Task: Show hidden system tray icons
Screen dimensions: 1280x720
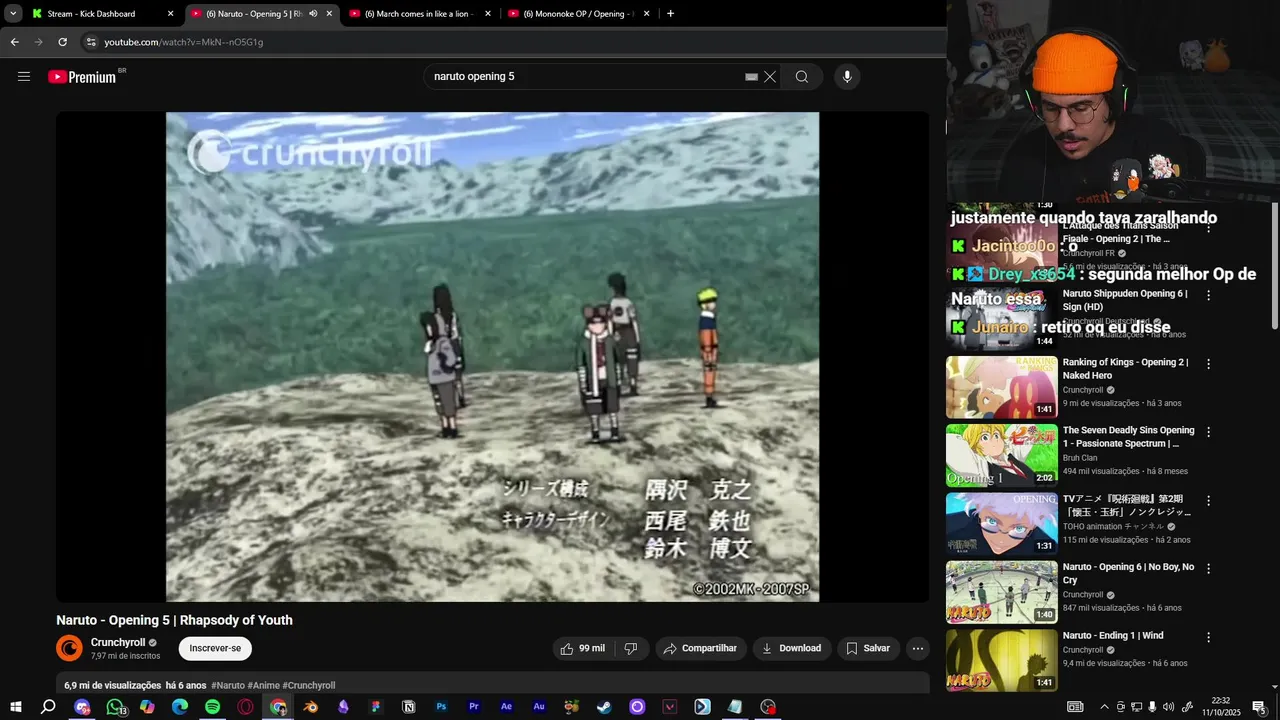Action: 1104,707
